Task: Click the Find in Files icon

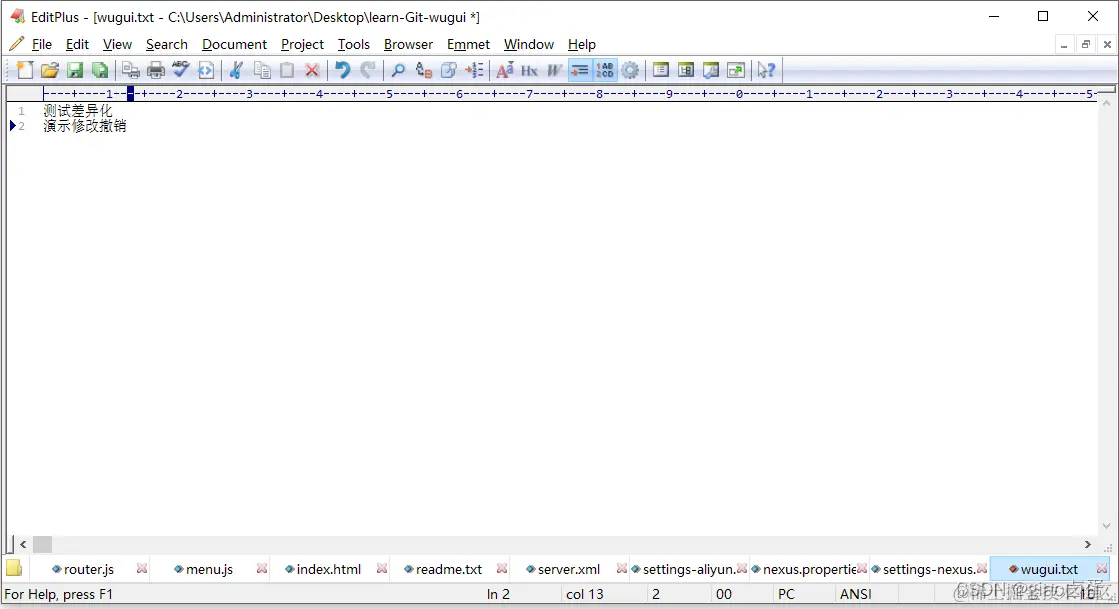Action: tap(449, 70)
